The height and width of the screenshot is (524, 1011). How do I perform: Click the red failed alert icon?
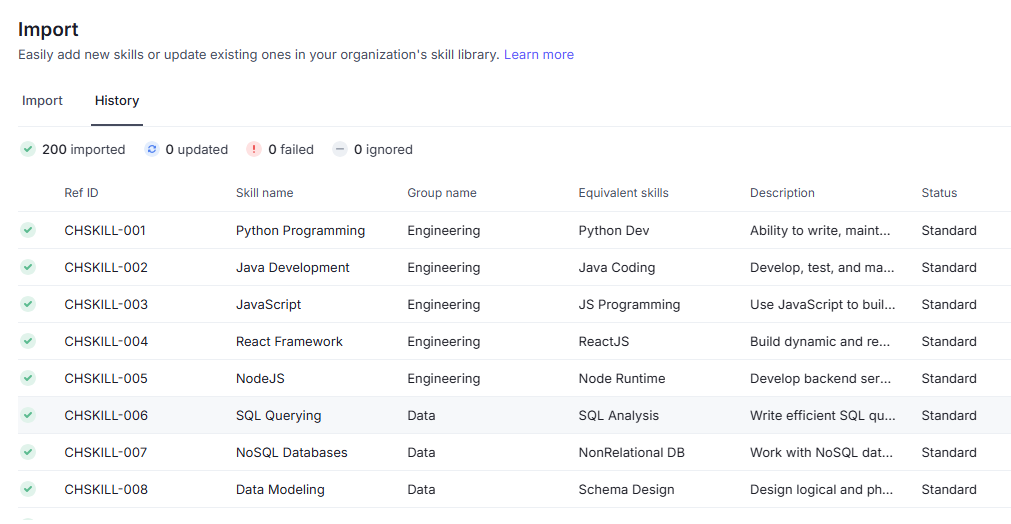(x=254, y=149)
